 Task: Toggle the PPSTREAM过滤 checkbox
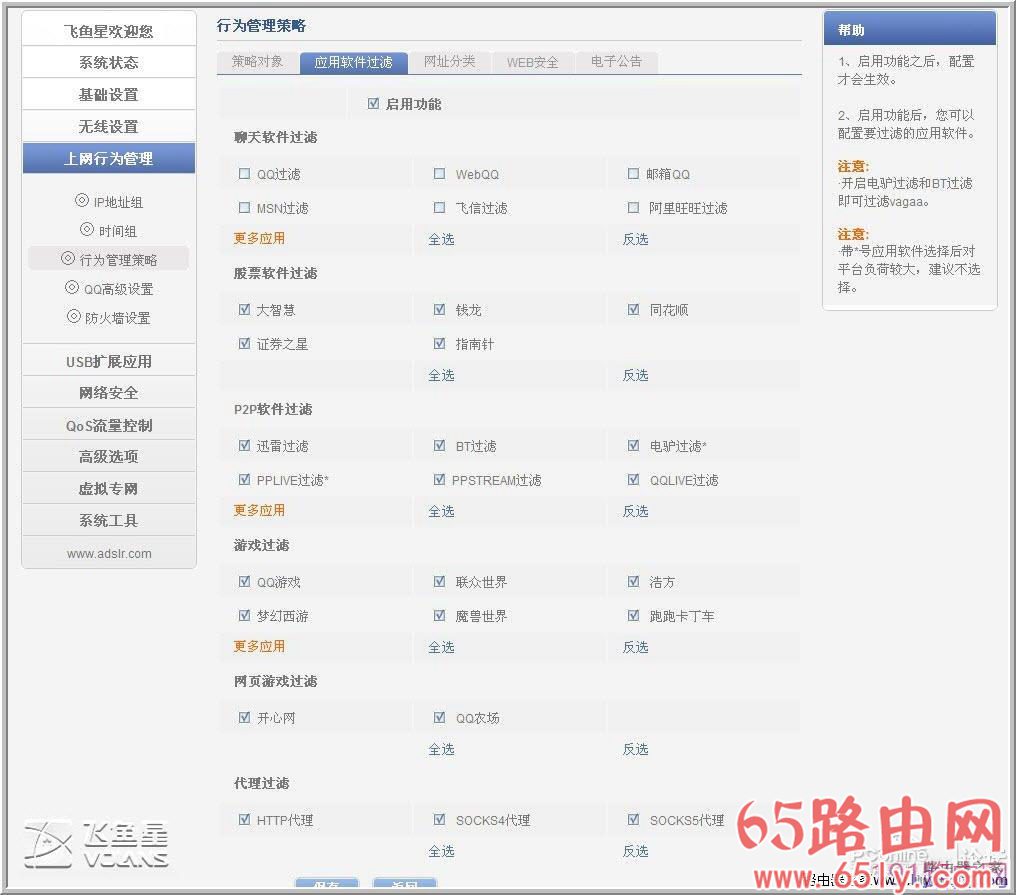coord(439,480)
